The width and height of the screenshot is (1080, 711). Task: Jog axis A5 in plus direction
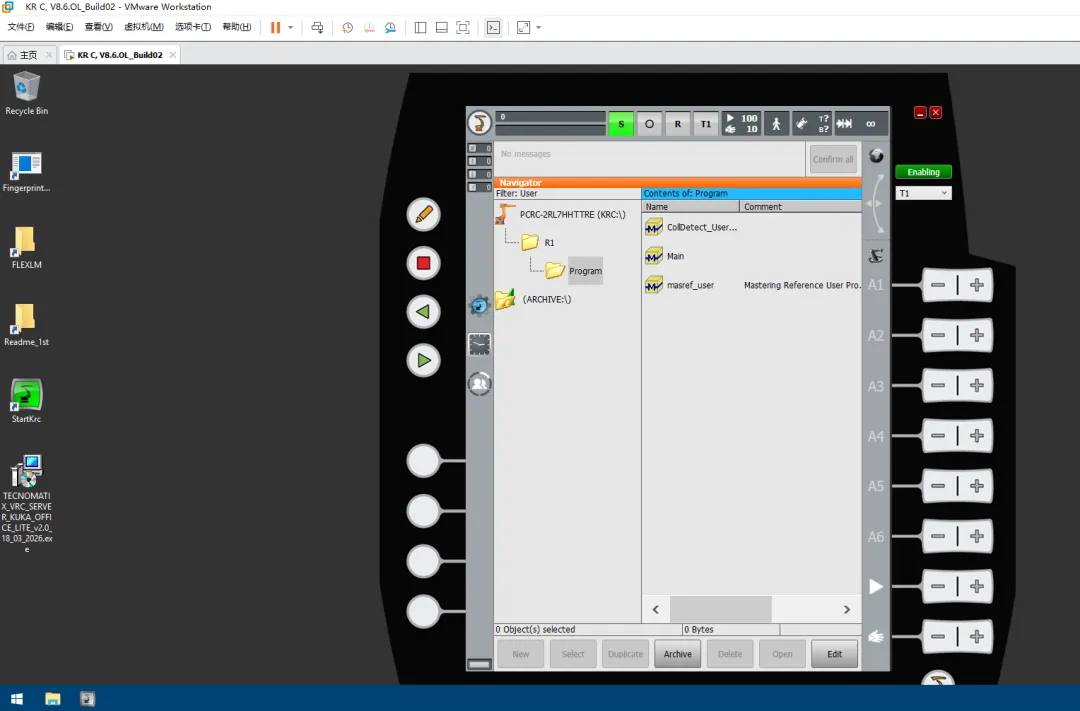tap(977, 486)
